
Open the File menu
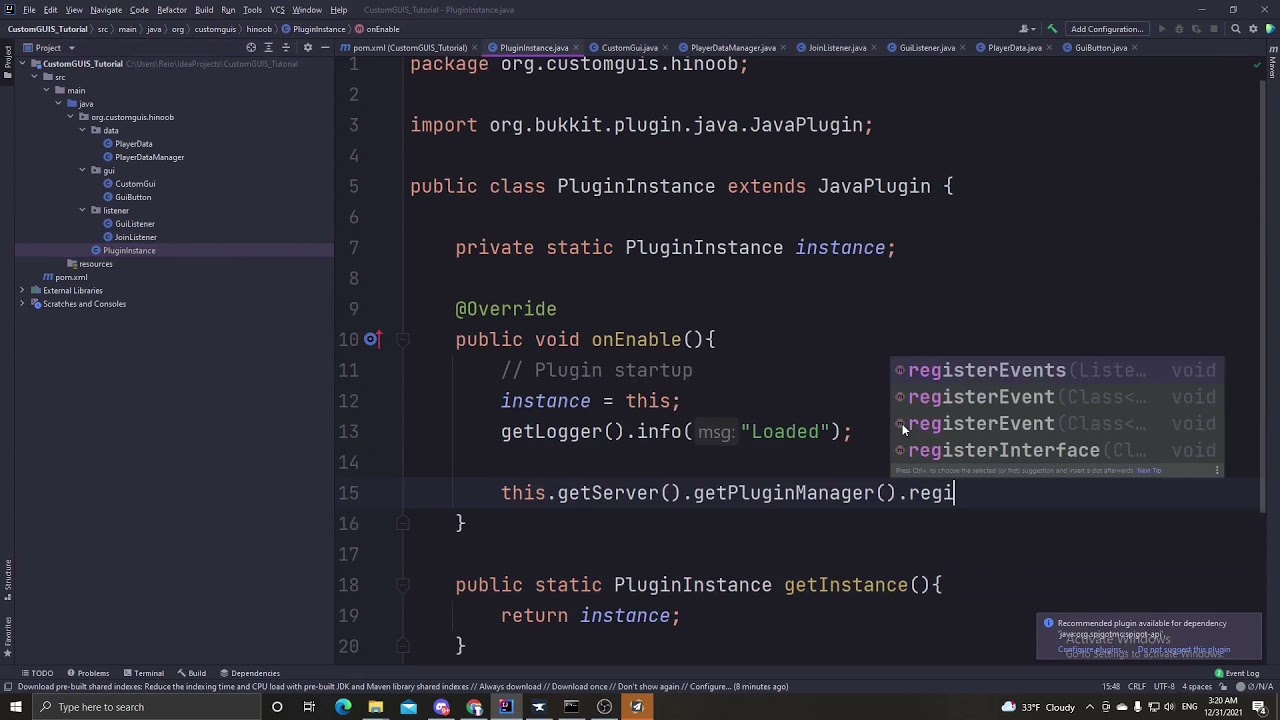coord(29,10)
